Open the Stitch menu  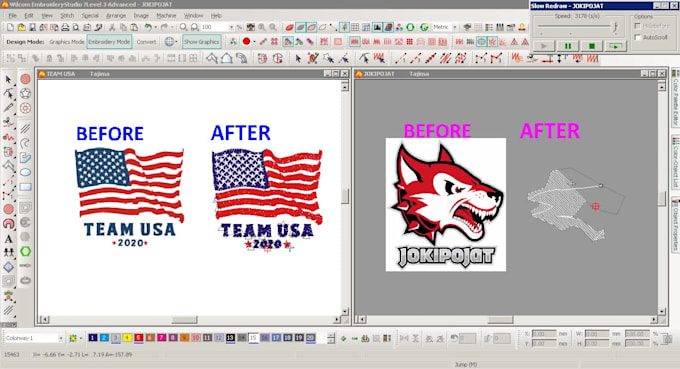[x=67, y=16]
